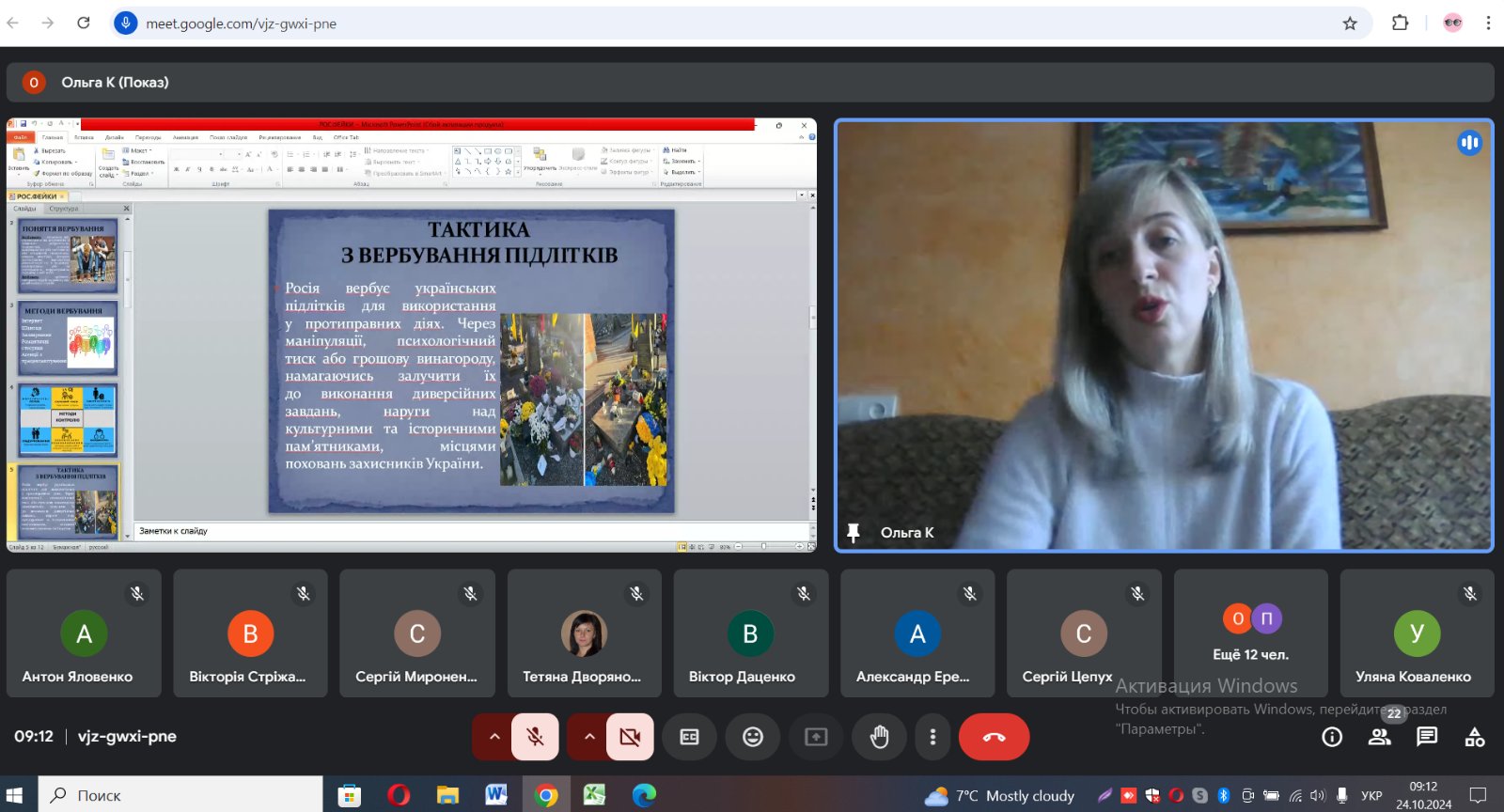The image size is (1504, 812).
Task: Open the emoji reactions button
Action: point(753,737)
